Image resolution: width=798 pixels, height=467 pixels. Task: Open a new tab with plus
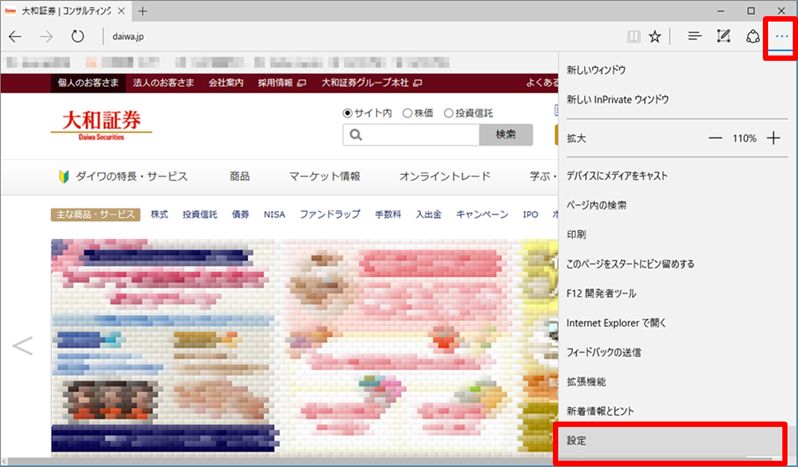coord(143,11)
